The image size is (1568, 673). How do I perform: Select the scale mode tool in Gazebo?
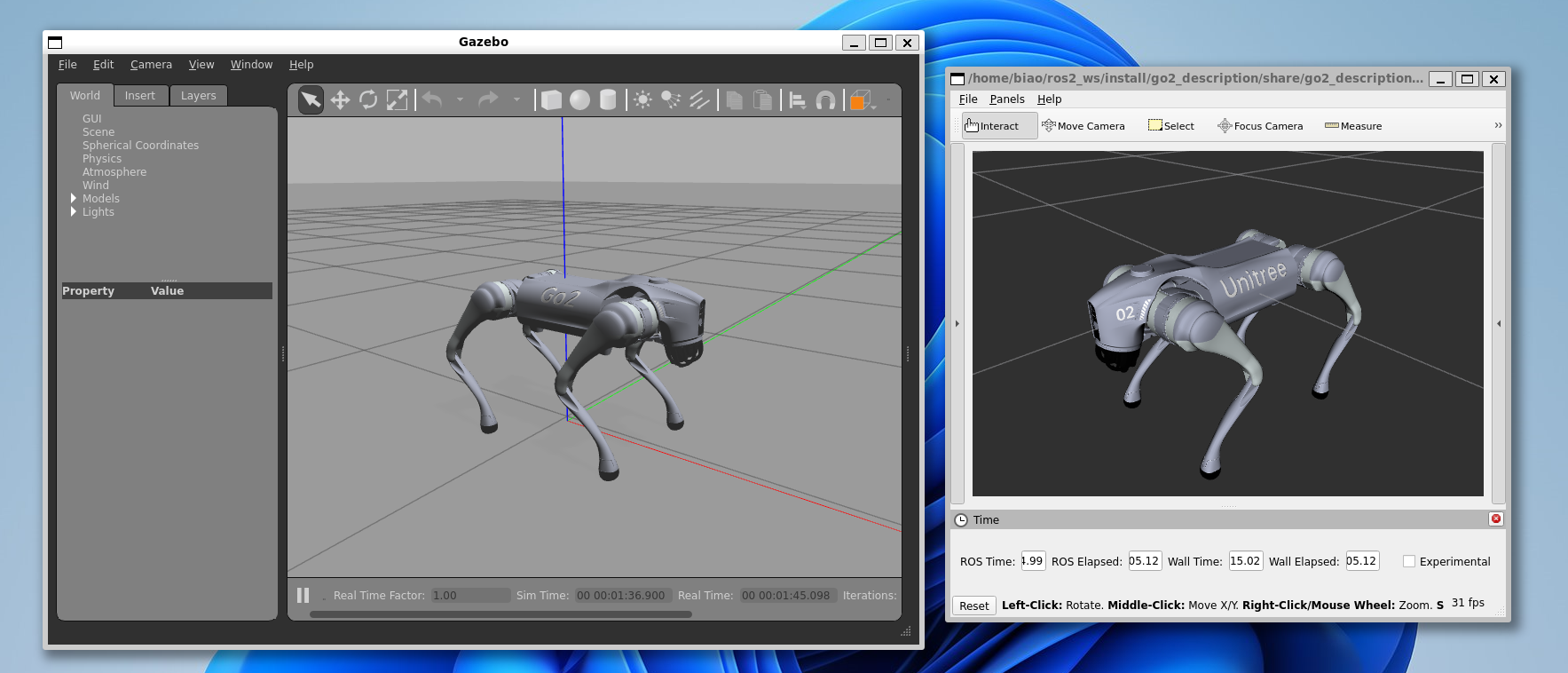397,100
